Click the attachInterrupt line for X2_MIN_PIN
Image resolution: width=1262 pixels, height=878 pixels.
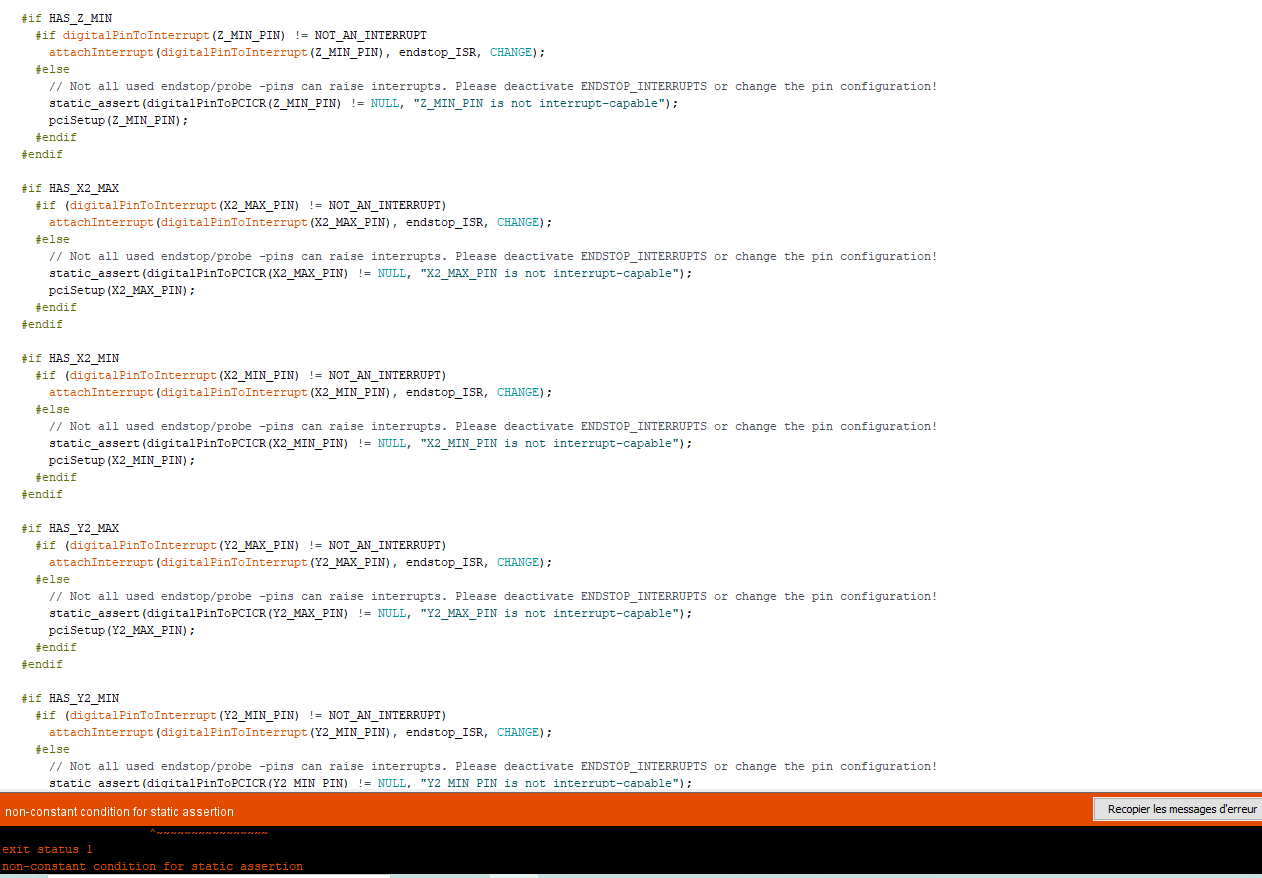click(x=300, y=392)
